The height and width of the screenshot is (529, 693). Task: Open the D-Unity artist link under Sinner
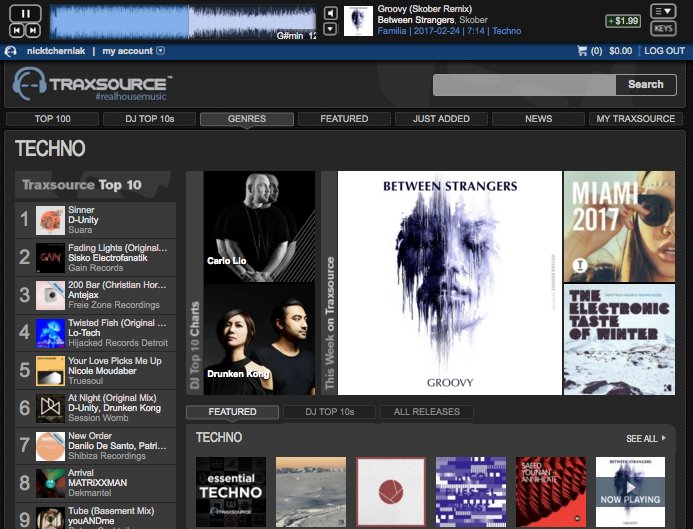(83, 220)
